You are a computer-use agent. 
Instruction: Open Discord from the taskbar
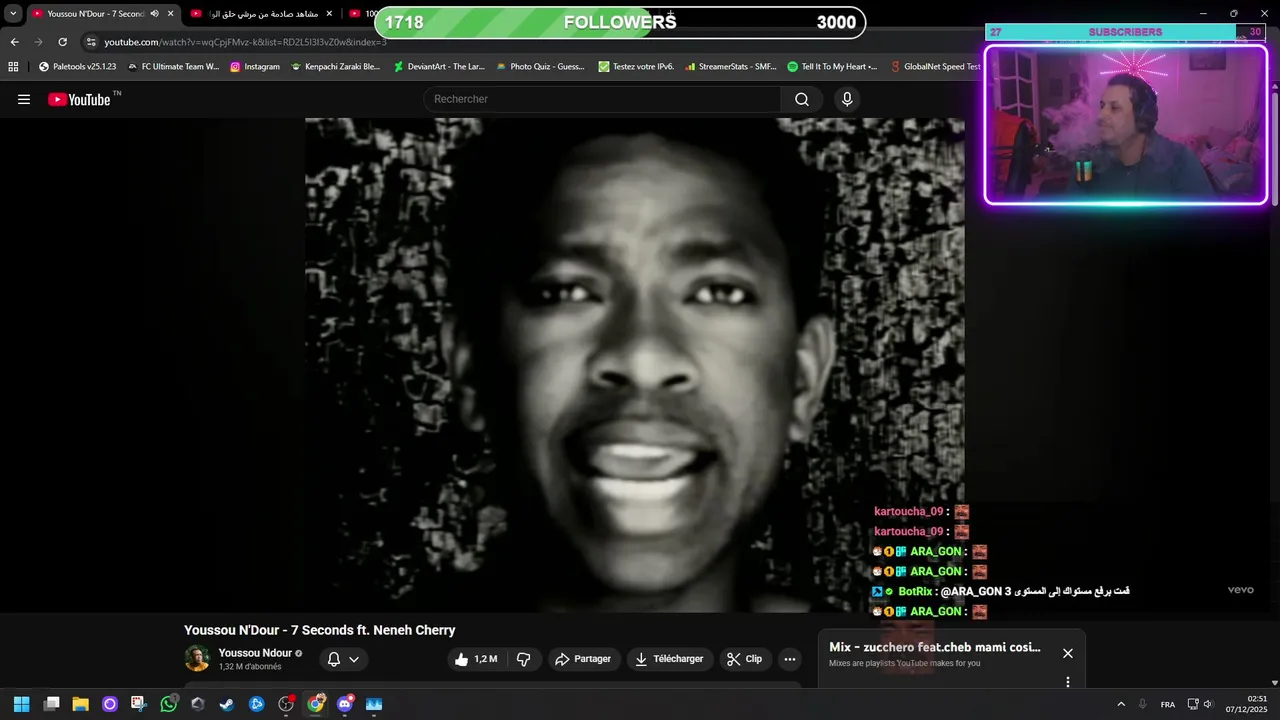[345, 704]
